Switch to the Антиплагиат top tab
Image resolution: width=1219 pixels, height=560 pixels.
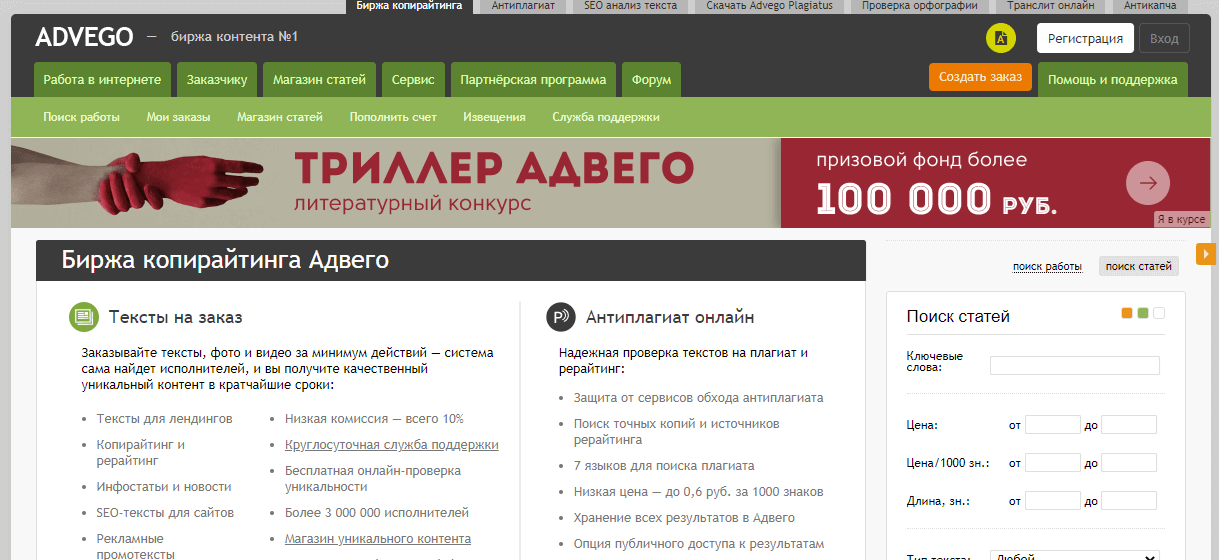(x=523, y=6)
